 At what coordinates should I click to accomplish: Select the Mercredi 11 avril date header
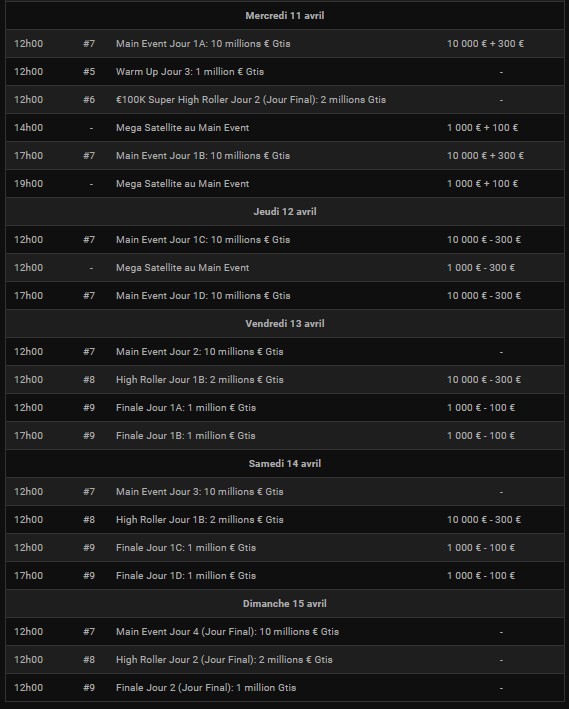284,15
